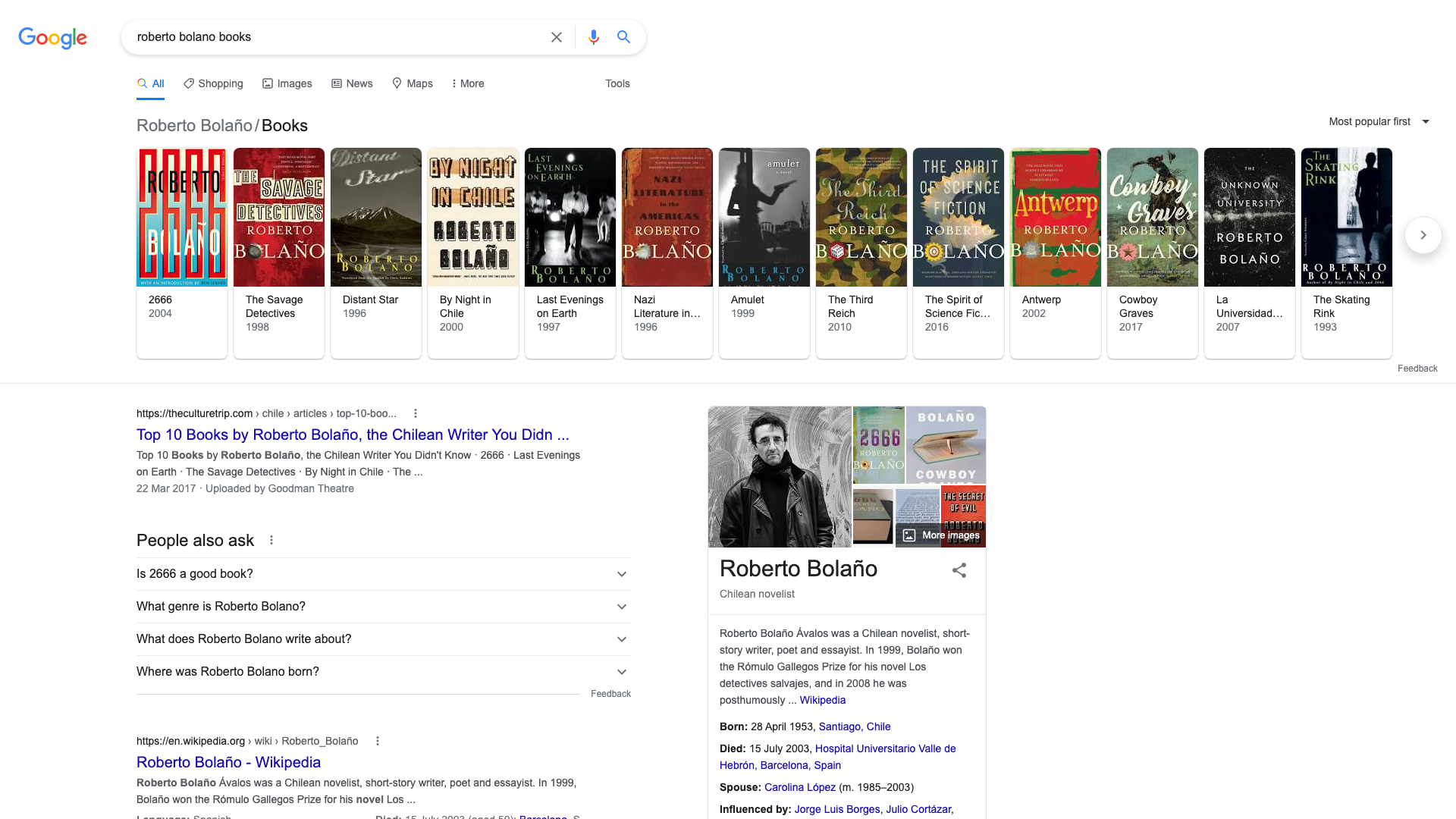This screenshot has height=819, width=1456.
Task: Click Feedback link under book carousel
Action: click(x=1417, y=369)
